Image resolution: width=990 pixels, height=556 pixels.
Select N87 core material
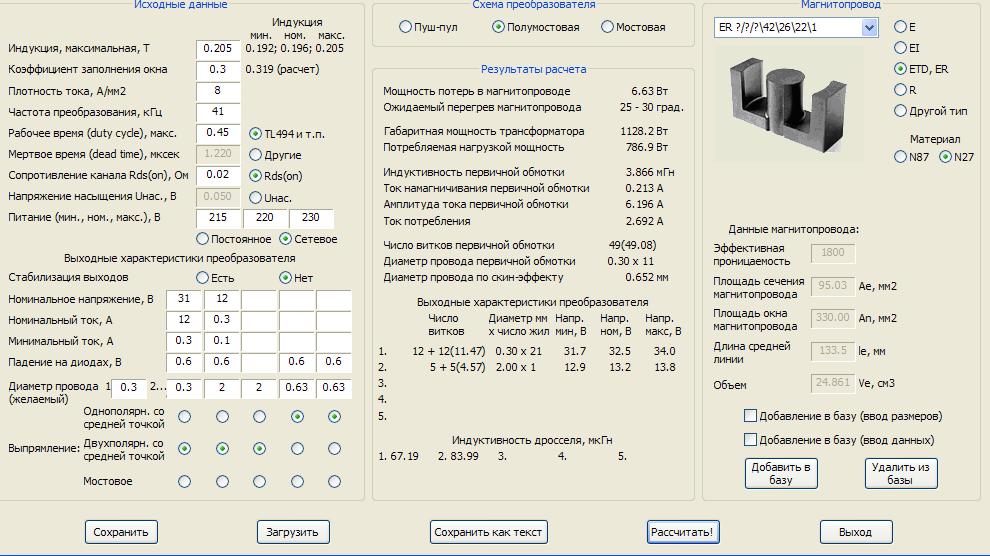901,157
